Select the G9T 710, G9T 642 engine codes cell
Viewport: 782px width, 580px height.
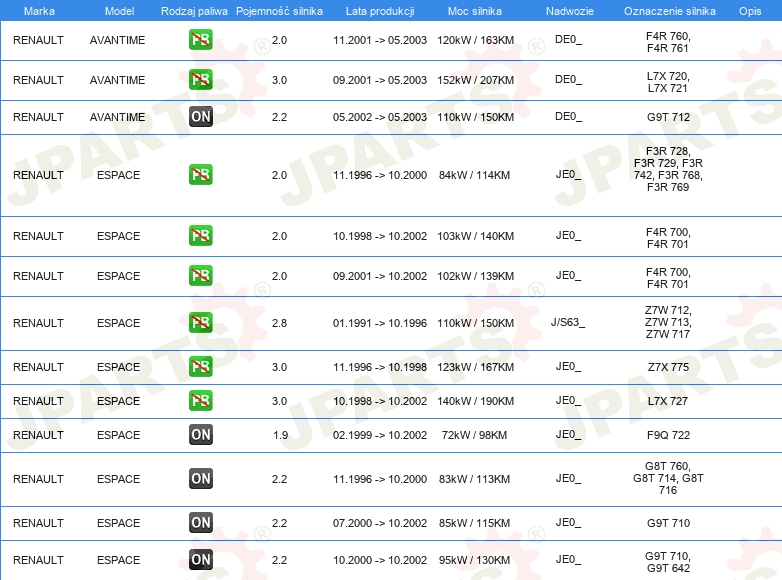[x=668, y=562]
